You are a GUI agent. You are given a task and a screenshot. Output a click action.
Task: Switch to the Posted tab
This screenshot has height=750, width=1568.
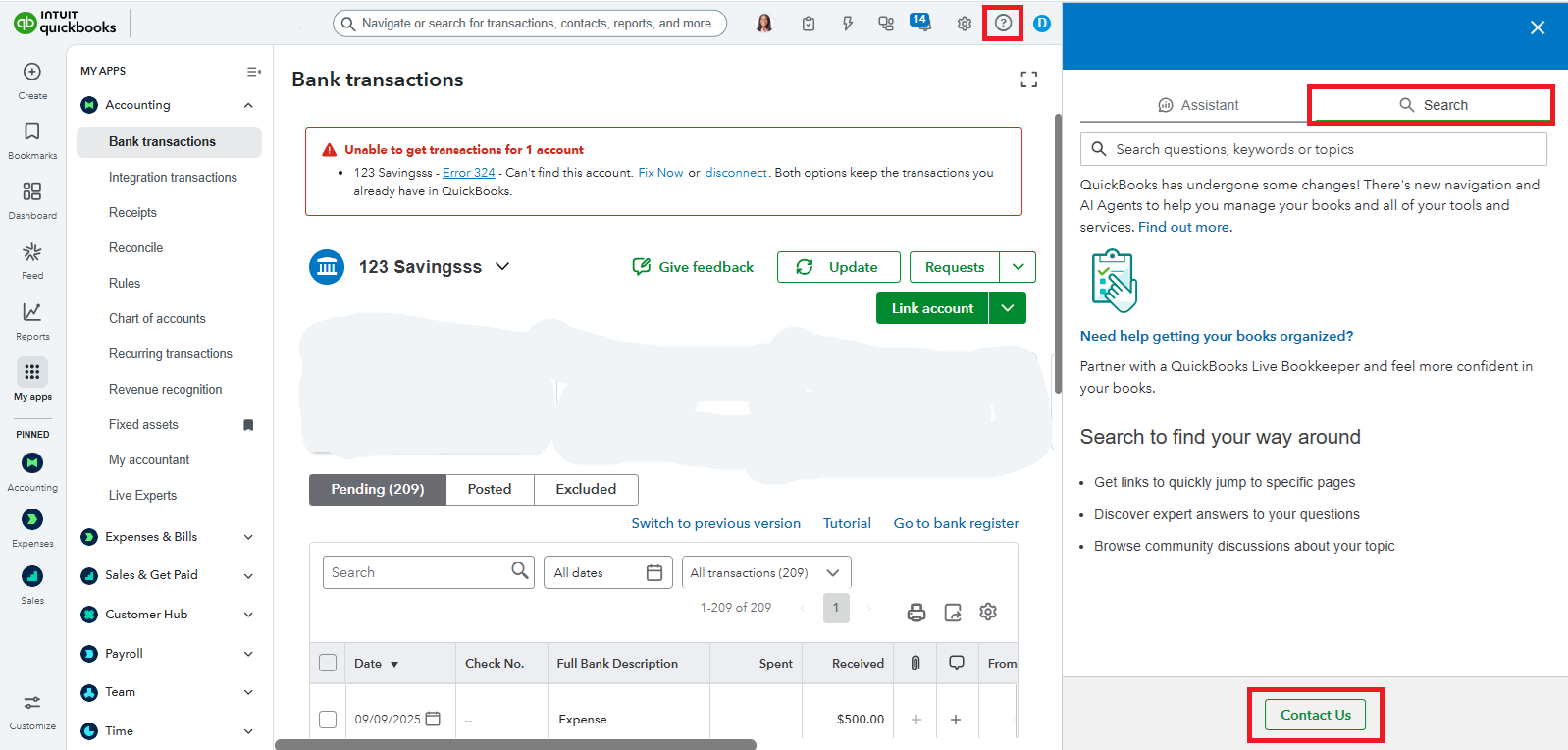point(490,489)
